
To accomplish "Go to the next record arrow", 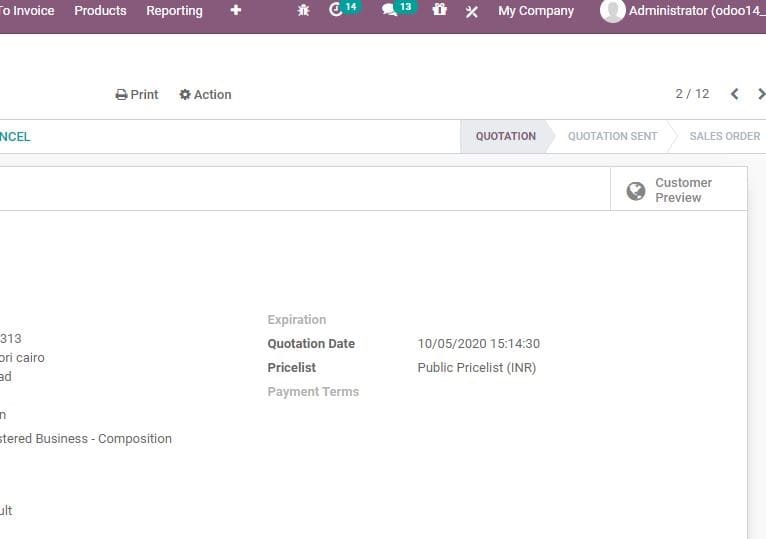I will click(761, 94).
